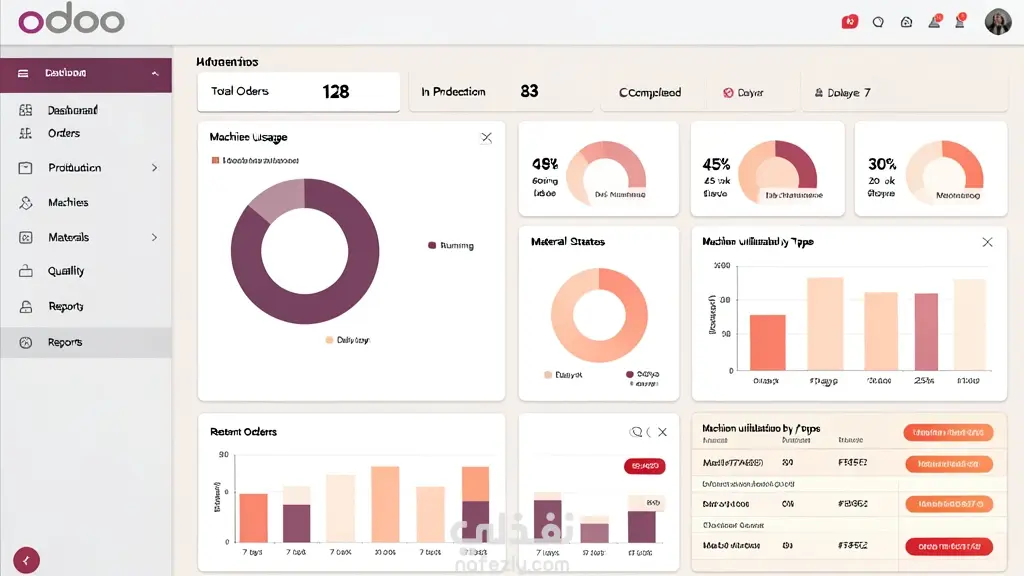Open the user profile avatar

(997, 22)
